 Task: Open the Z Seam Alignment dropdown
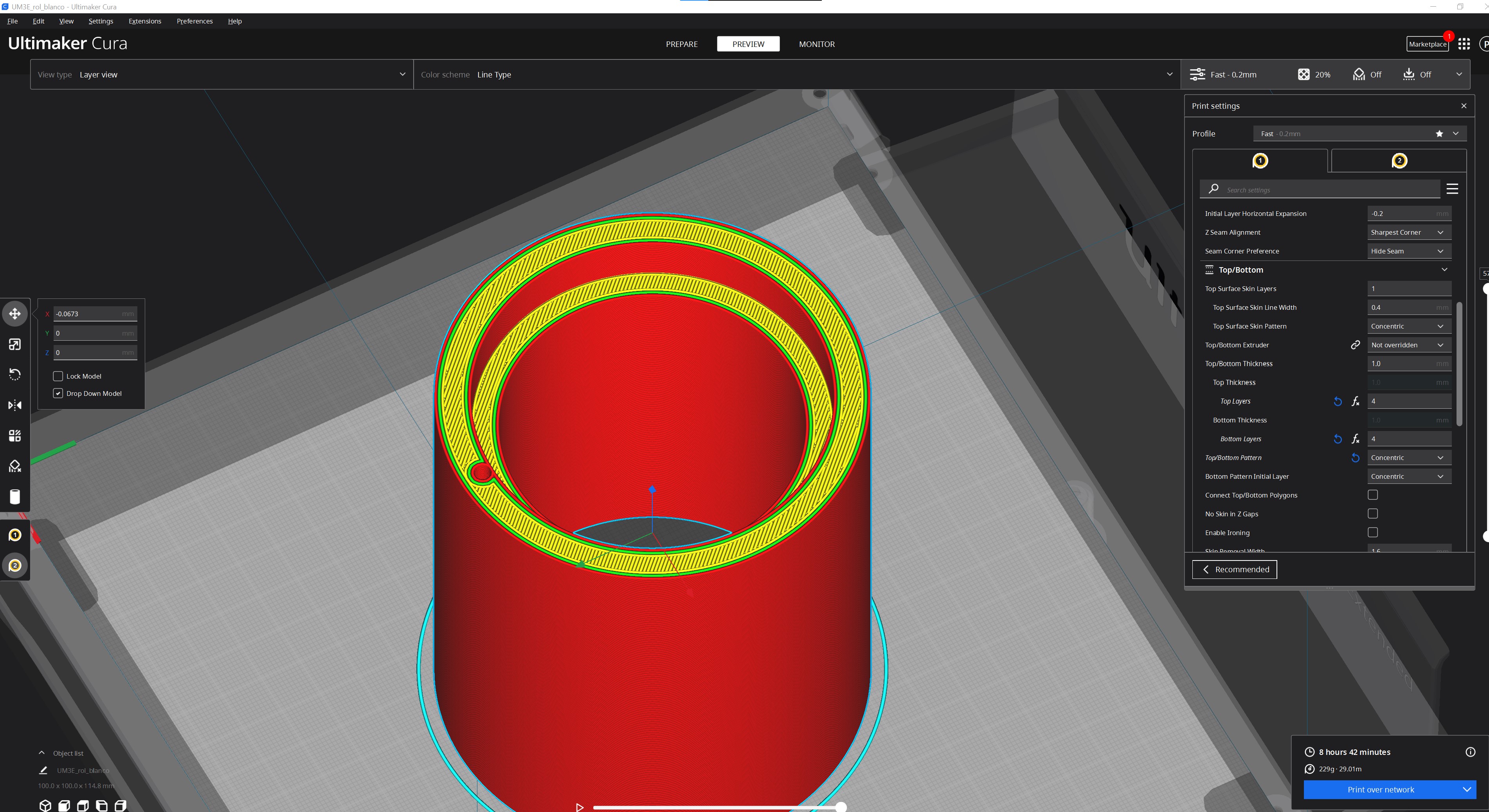point(1409,232)
